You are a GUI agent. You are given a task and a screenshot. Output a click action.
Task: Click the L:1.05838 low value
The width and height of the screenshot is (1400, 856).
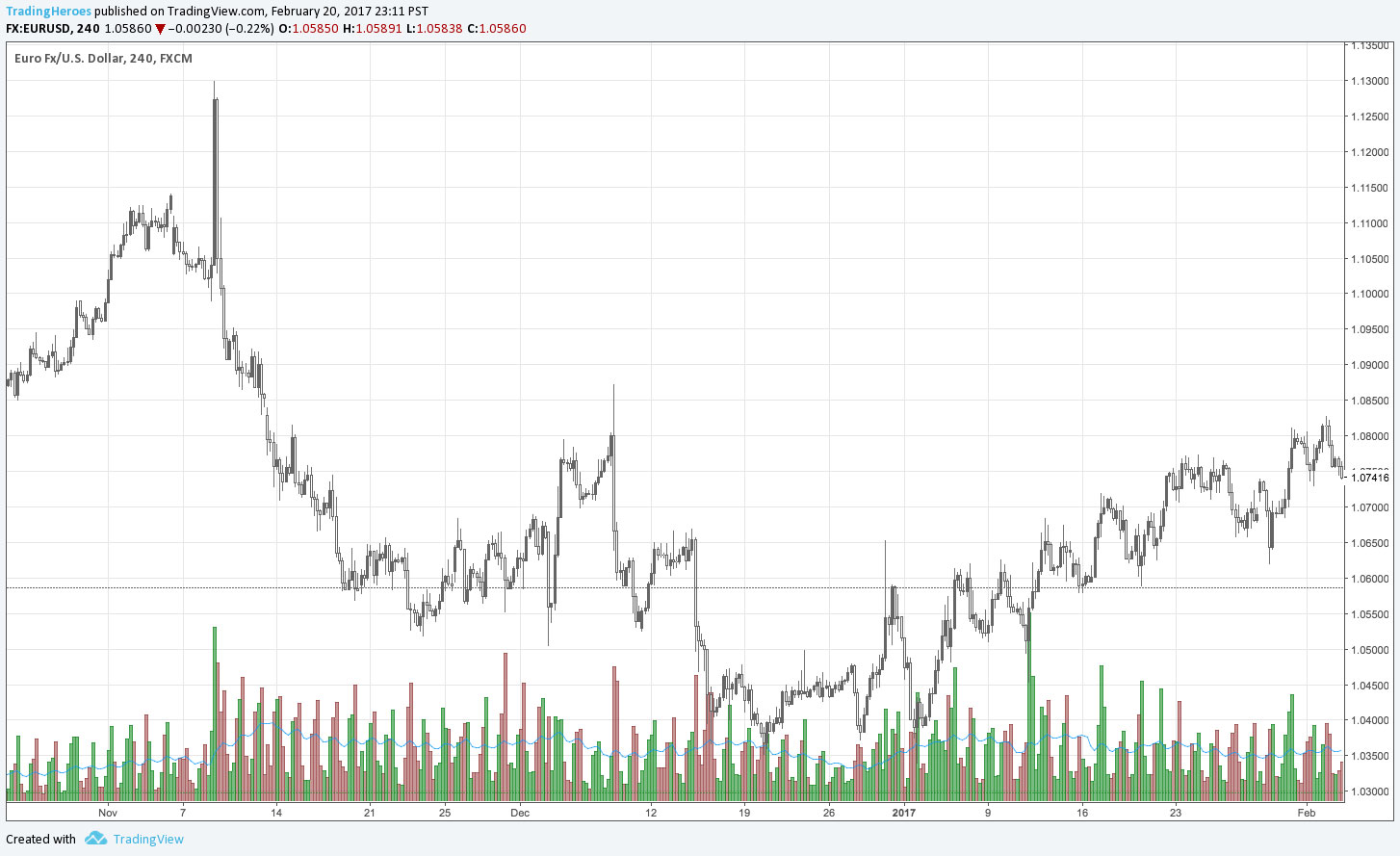point(434,29)
